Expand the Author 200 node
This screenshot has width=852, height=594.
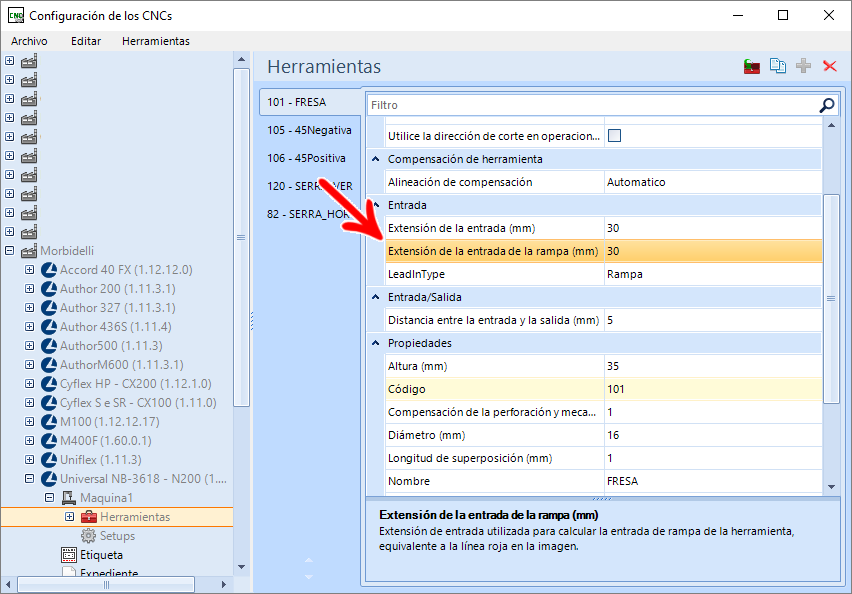pyautogui.click(x=29, y=289)
